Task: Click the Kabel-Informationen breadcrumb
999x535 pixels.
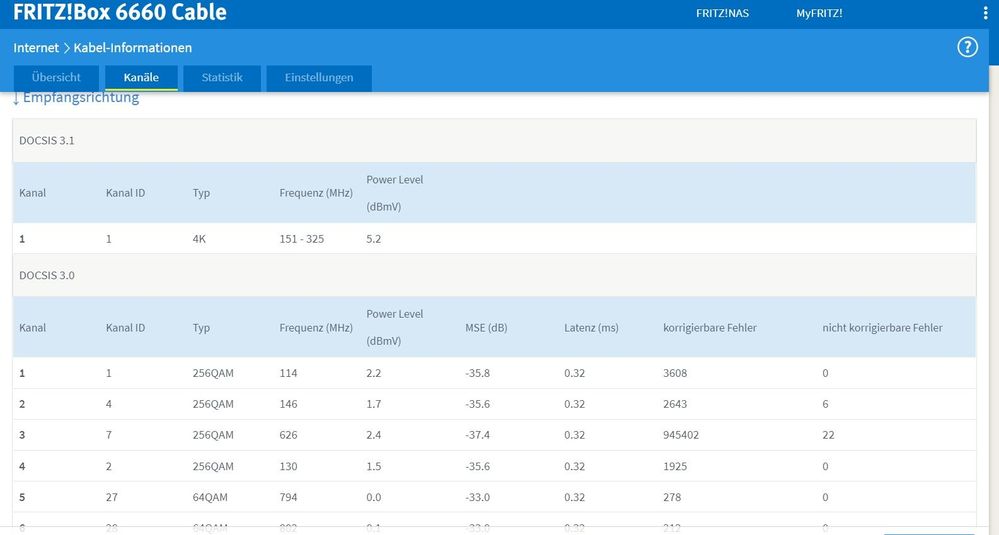Action: (x=133, y=48)
